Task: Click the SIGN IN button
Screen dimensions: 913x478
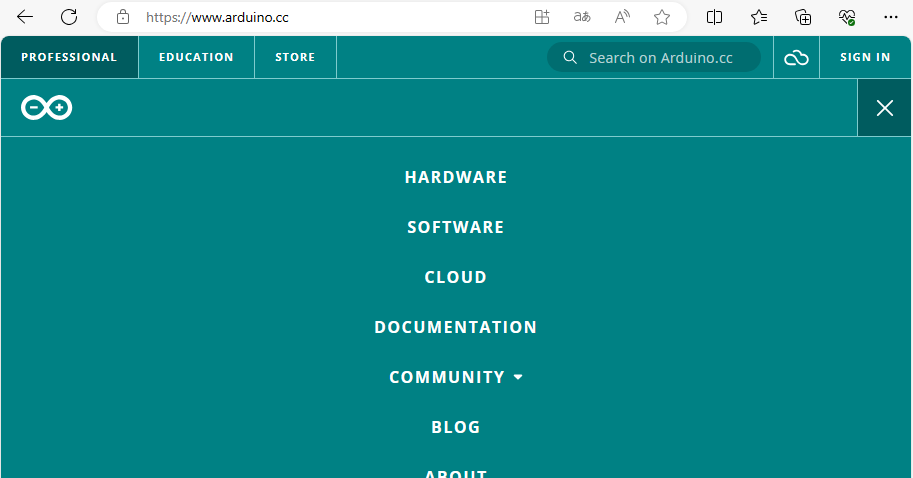Action: 865,57
